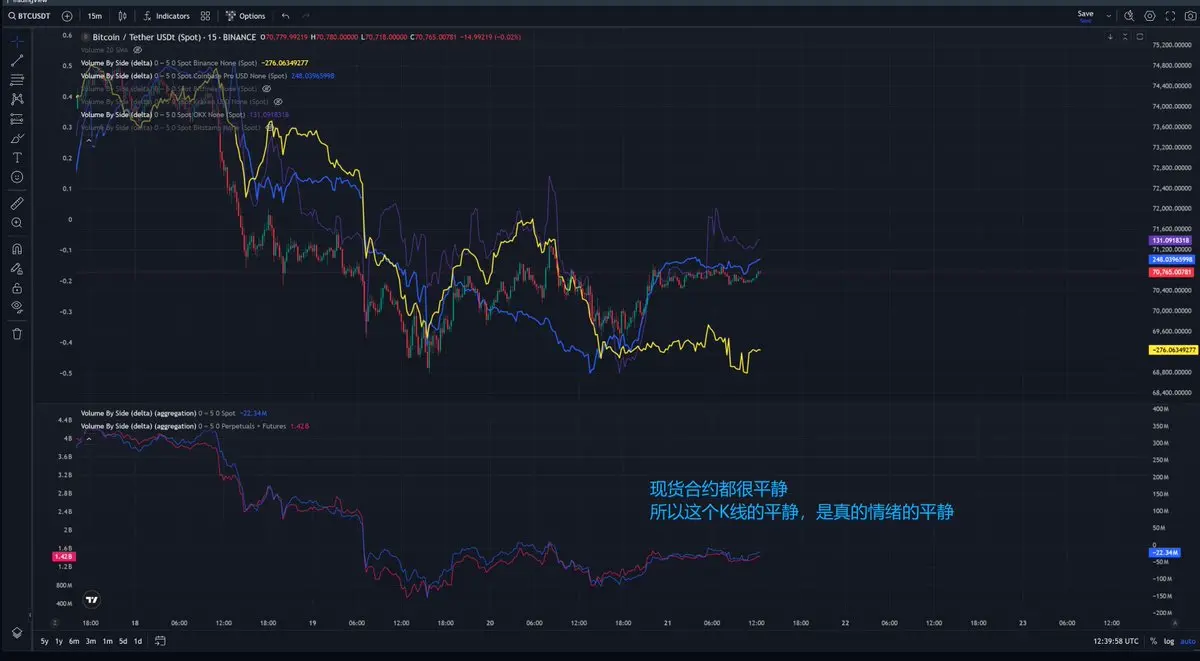
Task: Toggle hide all drawings eye icon
Action: [17, 306]
